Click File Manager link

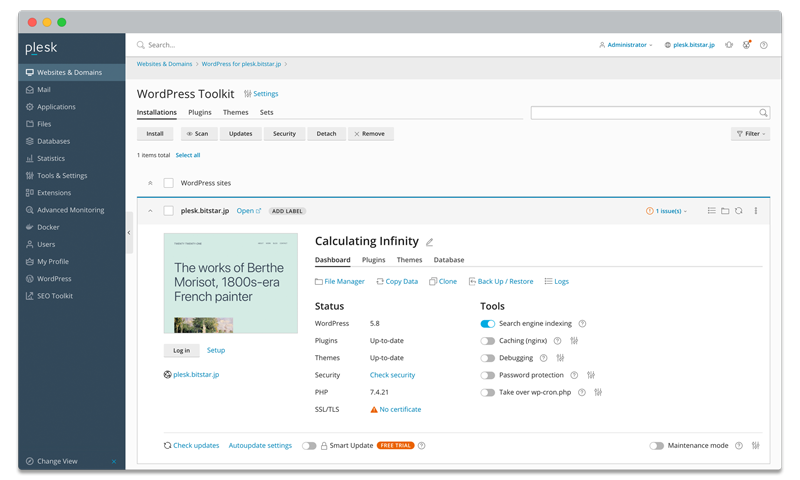pyautogui.click(x=340, y=282)
